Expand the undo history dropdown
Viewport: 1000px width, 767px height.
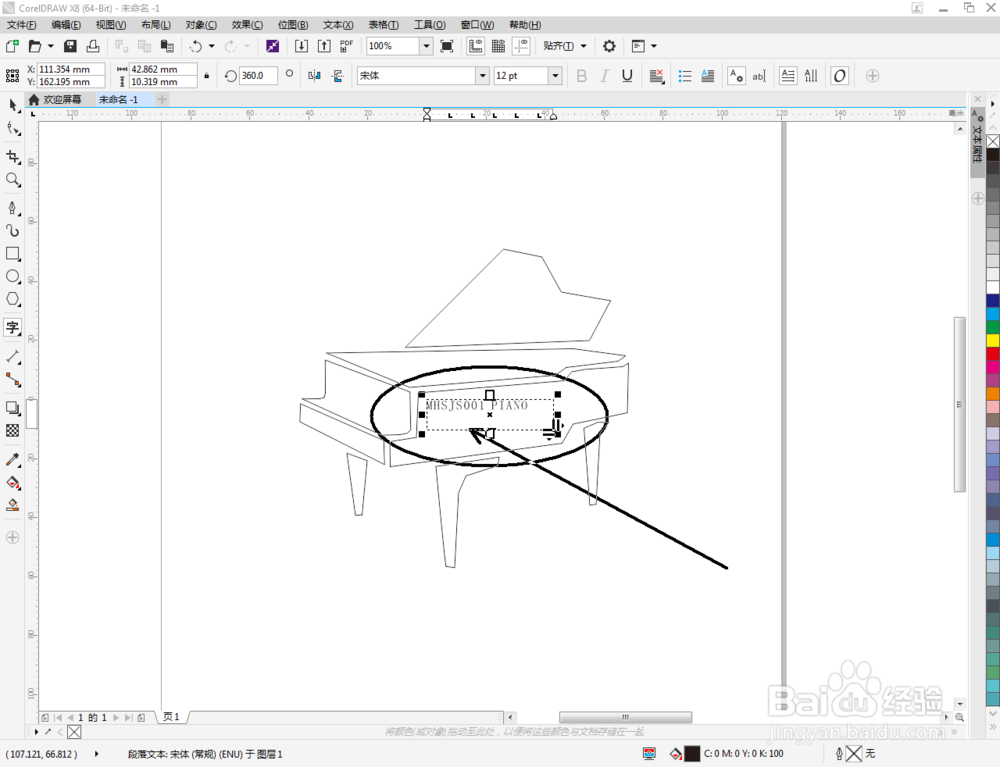pos(212,46)
